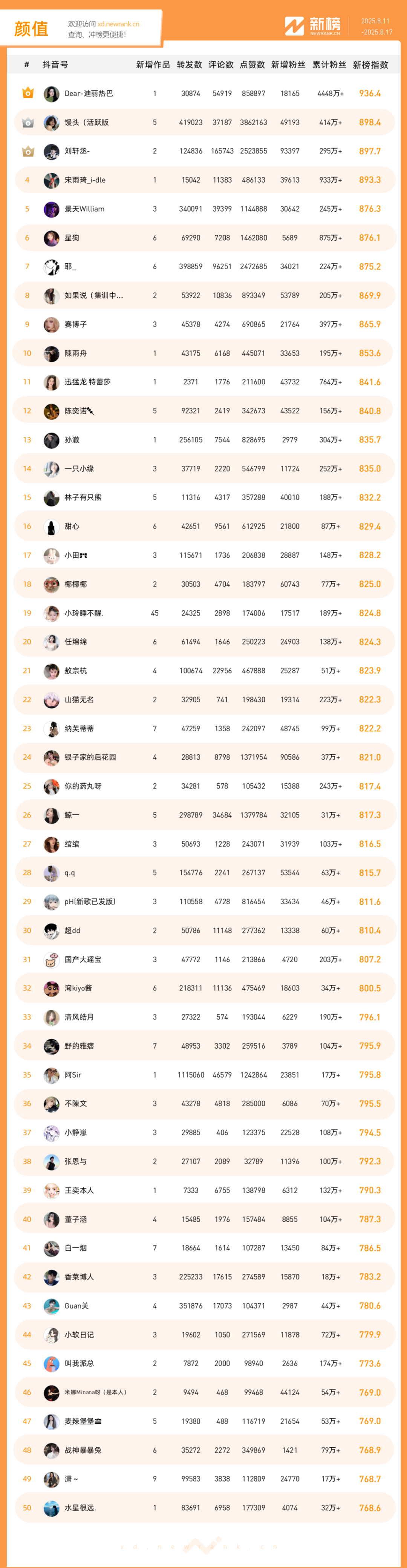Screen dimensions: 407x1568
Task: Click the 颜值 category title
Action: point(31,29)
